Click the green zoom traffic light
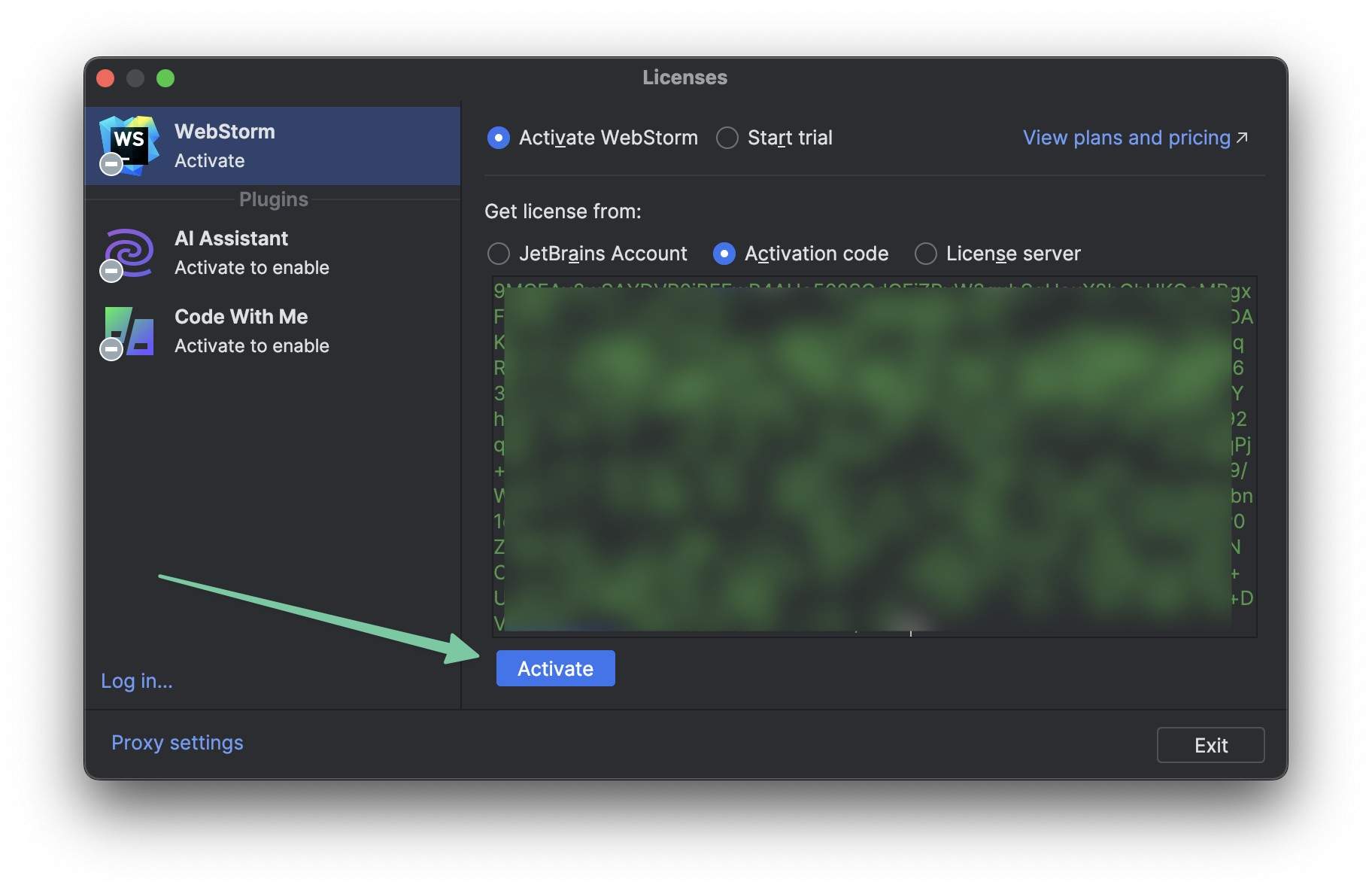Viewport: 1372px width, 891px height. (x=166, y=78)
